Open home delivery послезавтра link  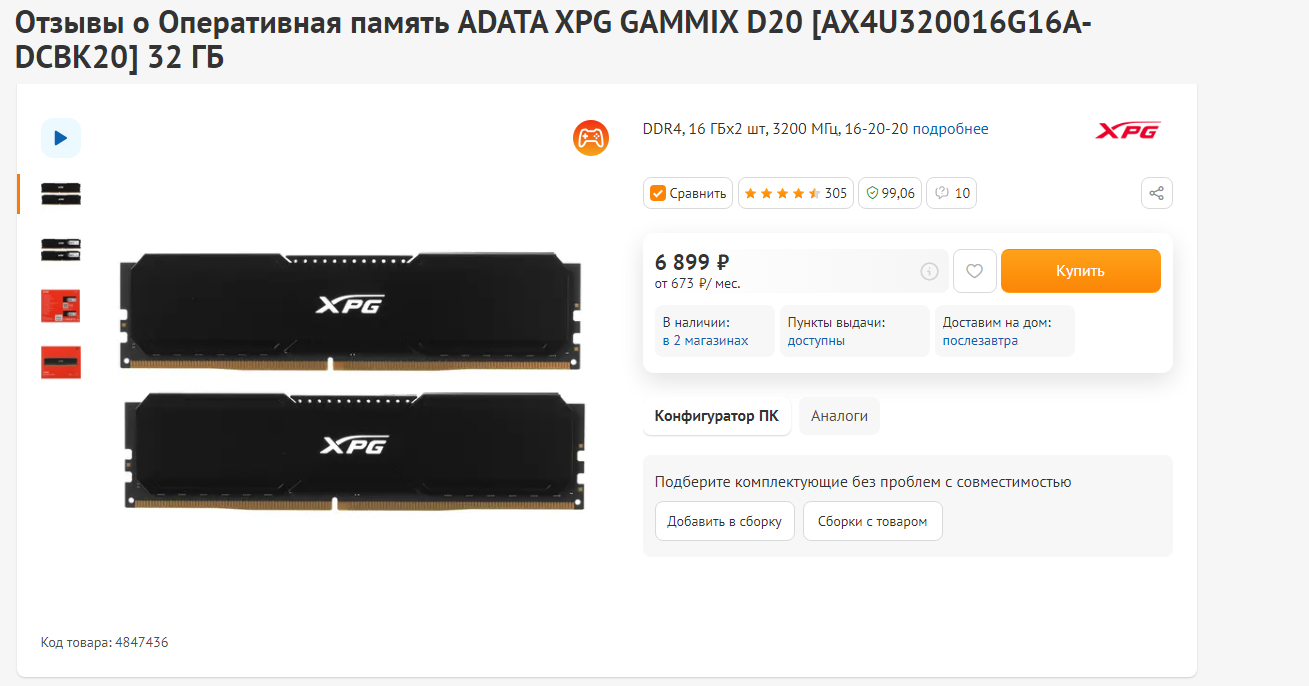click(980, 341)
